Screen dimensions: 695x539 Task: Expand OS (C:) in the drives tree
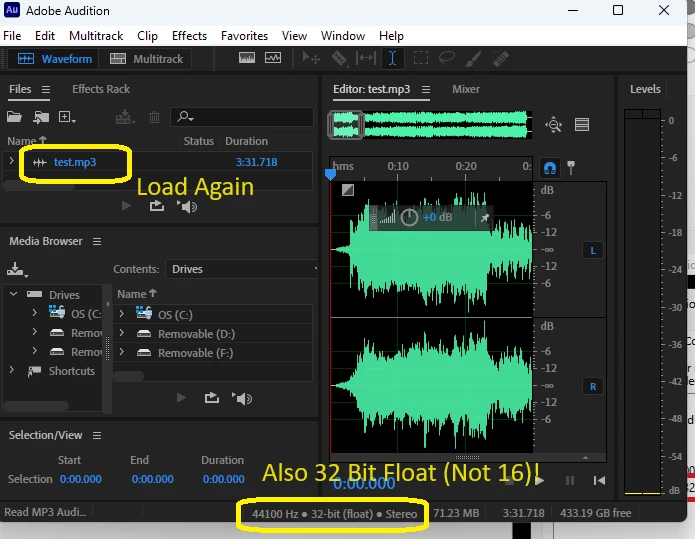(x=35, y=313)
